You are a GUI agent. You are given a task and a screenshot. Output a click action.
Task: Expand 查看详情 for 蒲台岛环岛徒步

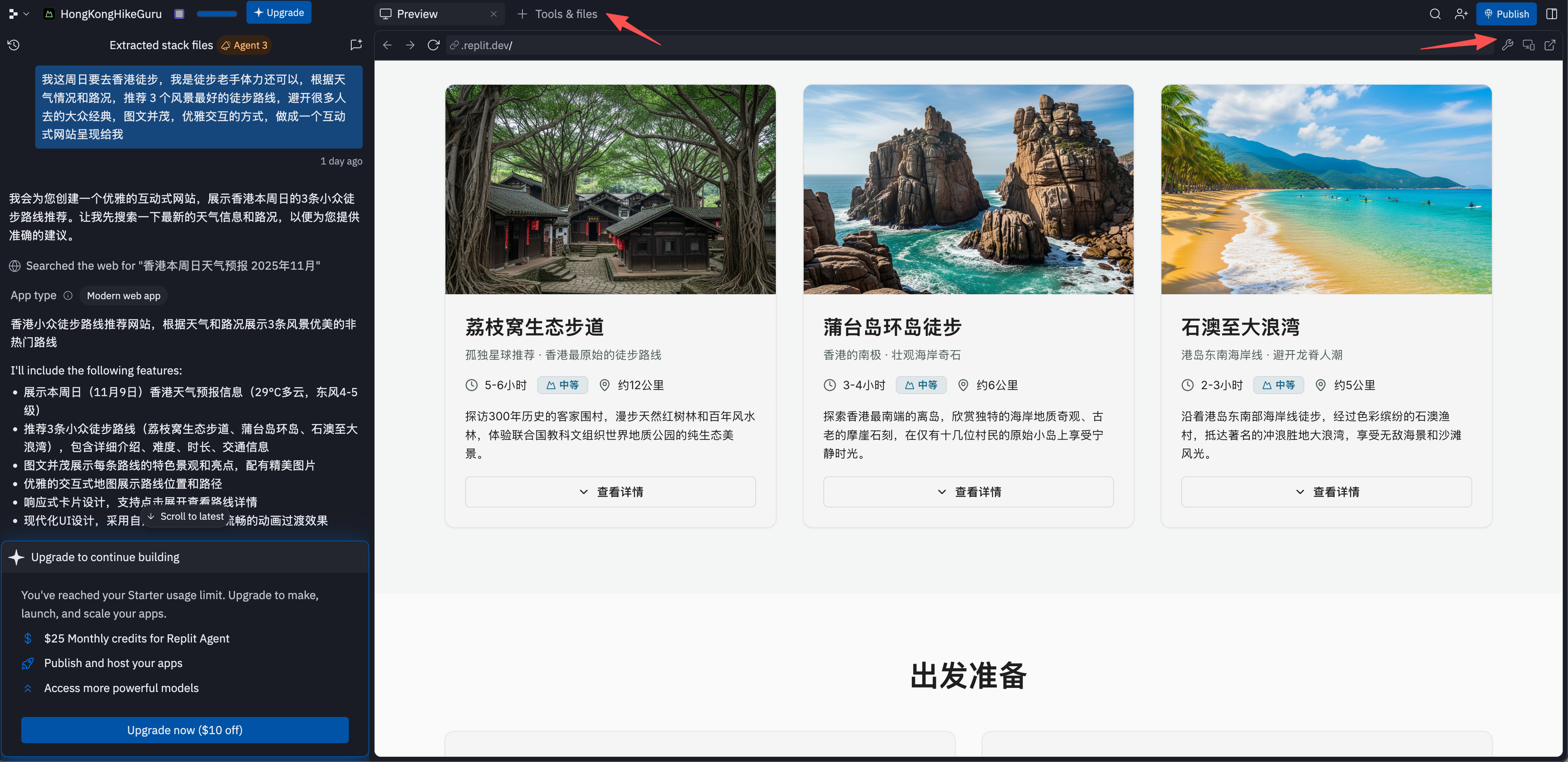(x=968, y=492)
